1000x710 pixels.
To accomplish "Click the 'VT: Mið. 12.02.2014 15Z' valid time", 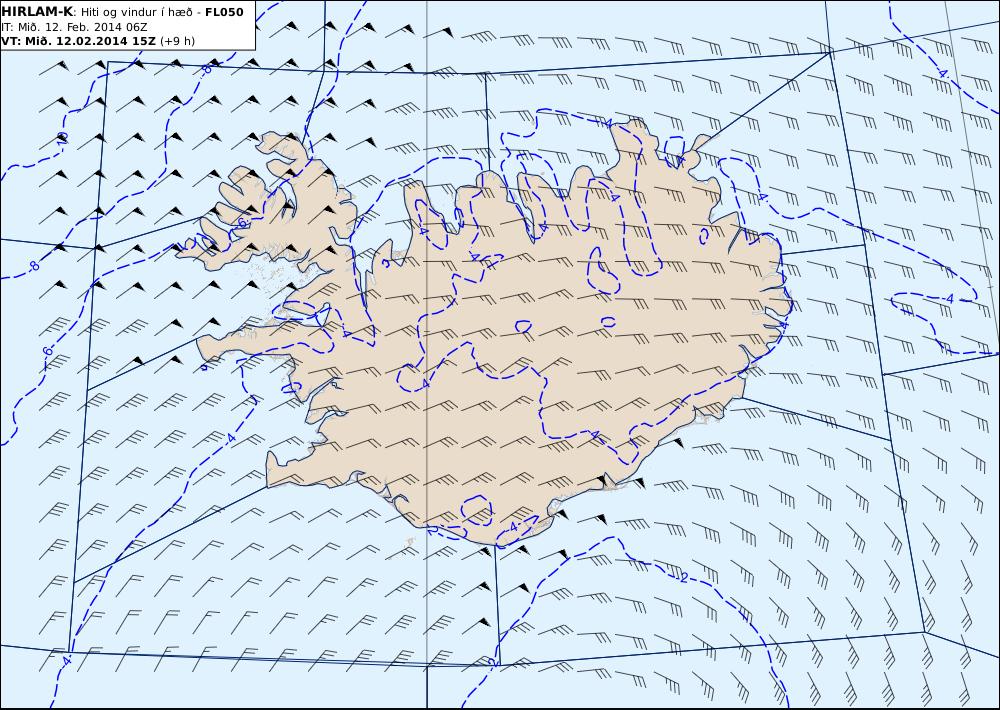I will 78,41.
